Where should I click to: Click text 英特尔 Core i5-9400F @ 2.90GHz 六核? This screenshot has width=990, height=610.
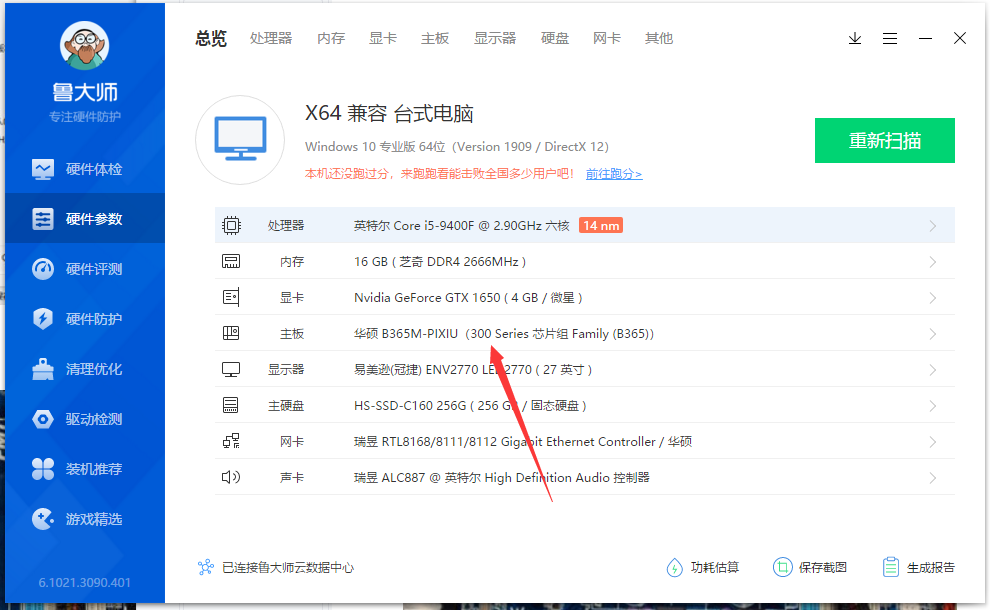coord(462,225)
